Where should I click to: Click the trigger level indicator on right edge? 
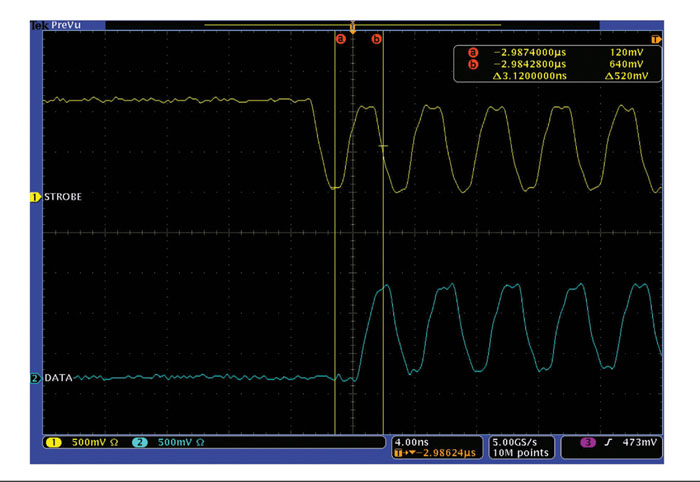pos(656,39)
